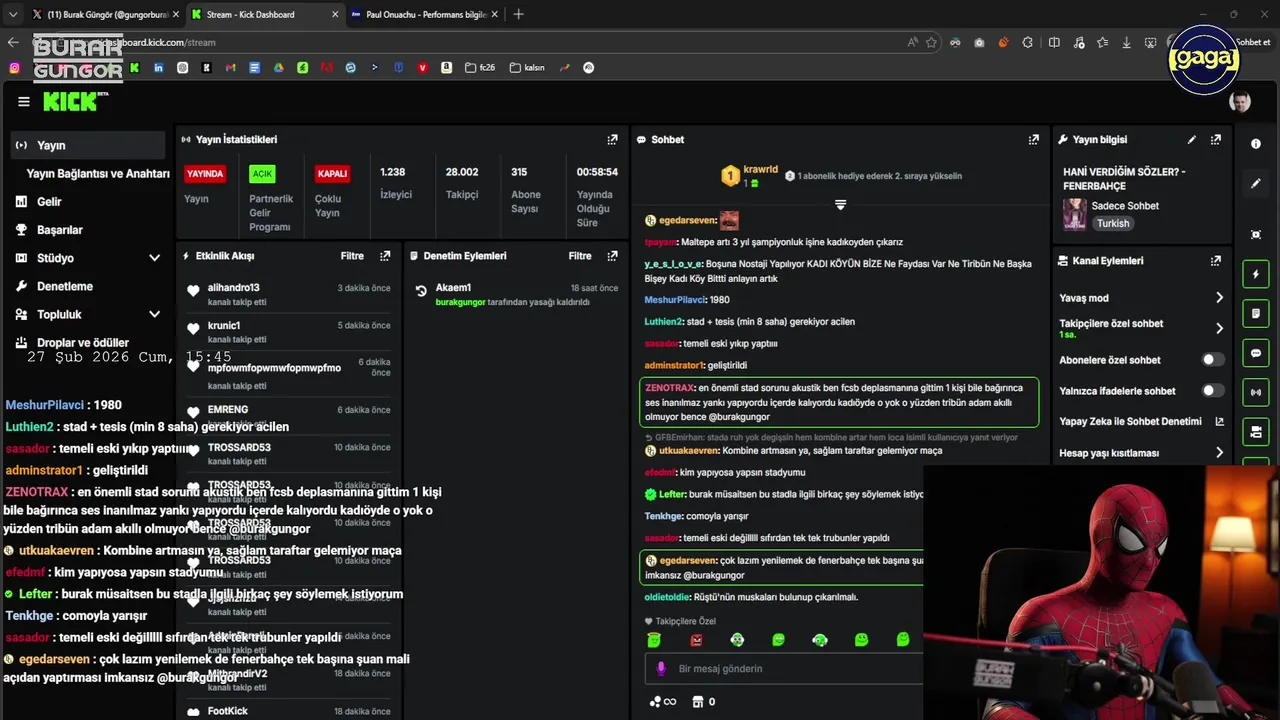The width and height of the screenshot is (1280, 720).
Task: Insert the red angry emote
Action: point(696,640)
